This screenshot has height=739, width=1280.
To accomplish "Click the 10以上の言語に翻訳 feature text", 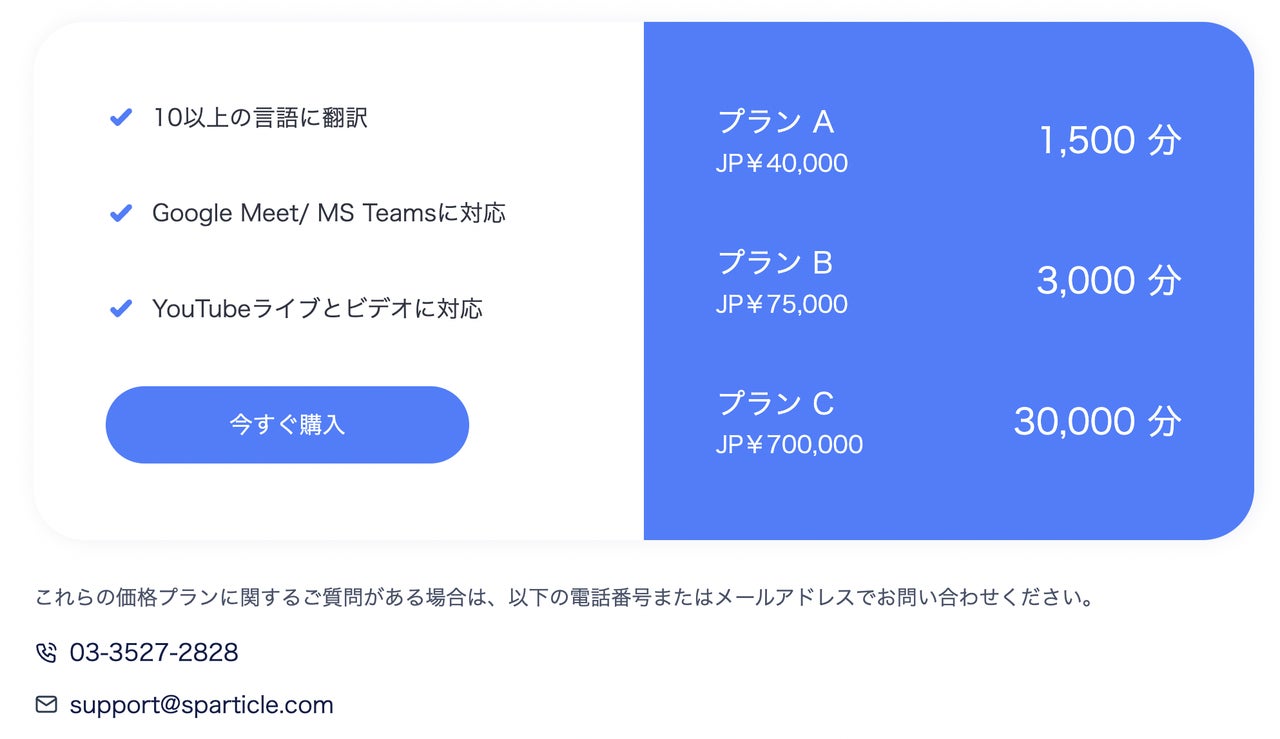I will (260, 118).
